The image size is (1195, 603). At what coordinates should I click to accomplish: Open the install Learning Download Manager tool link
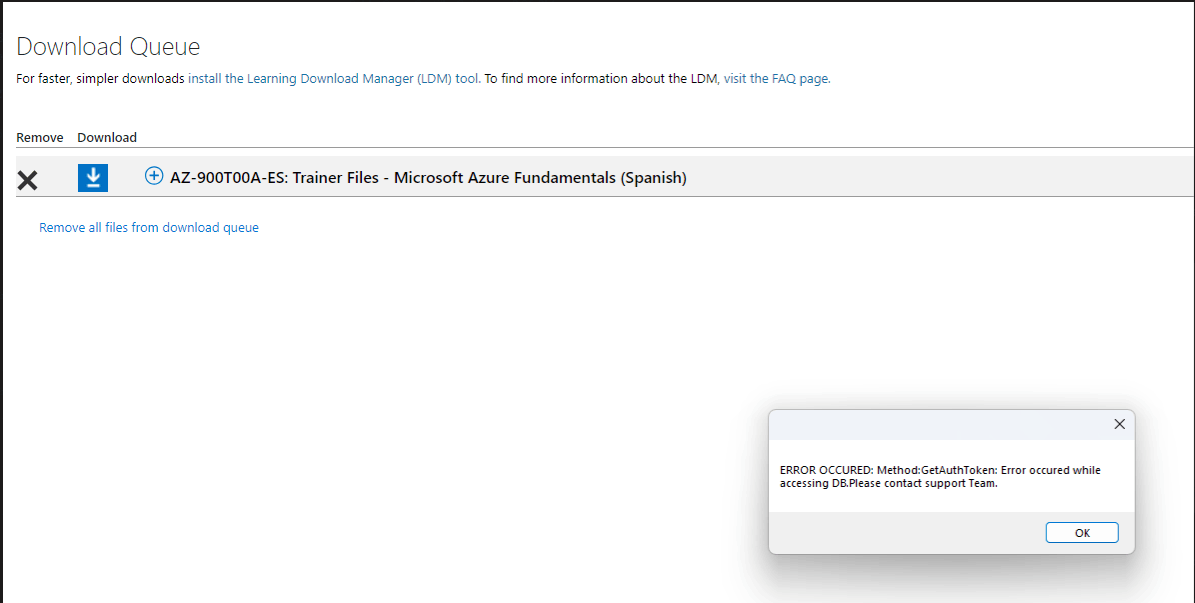pyautogui.click(x=334, y=79)
